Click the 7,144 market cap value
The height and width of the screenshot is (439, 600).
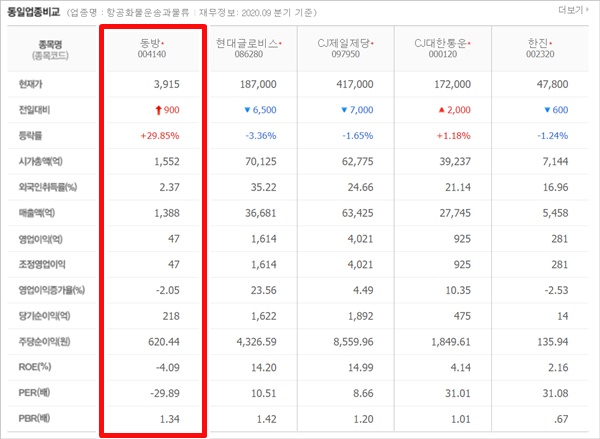[x=556, y=162]
